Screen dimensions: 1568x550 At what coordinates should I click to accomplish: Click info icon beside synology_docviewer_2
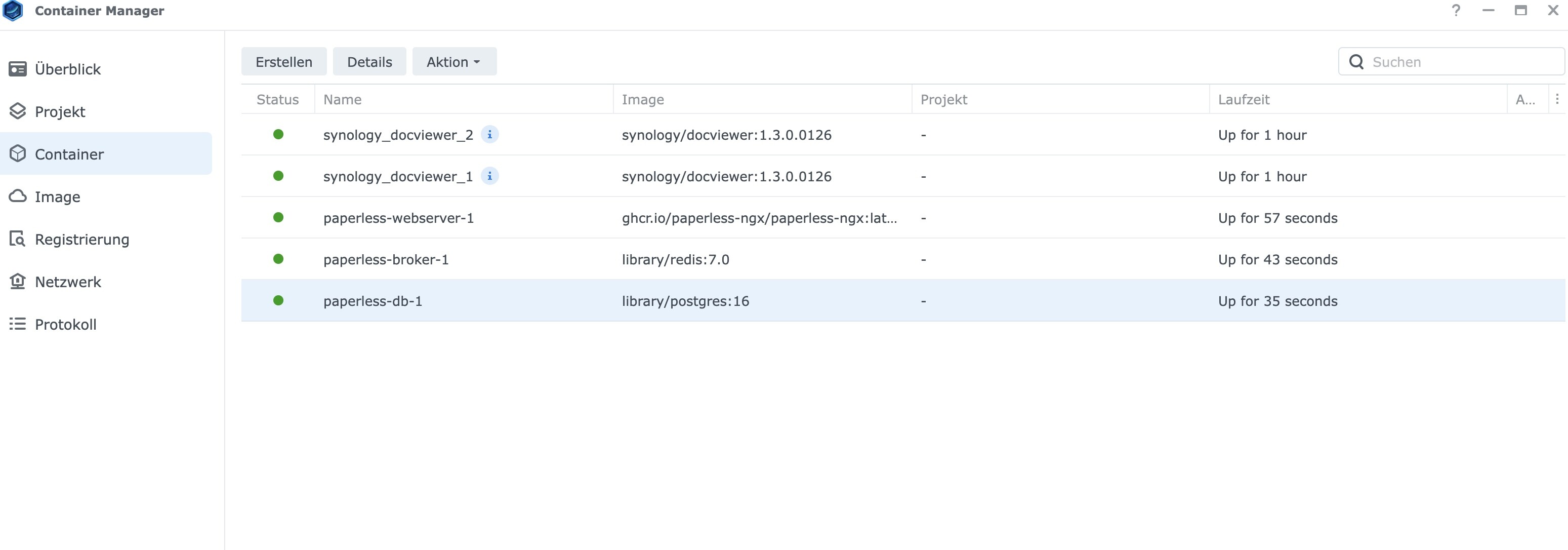489,135
